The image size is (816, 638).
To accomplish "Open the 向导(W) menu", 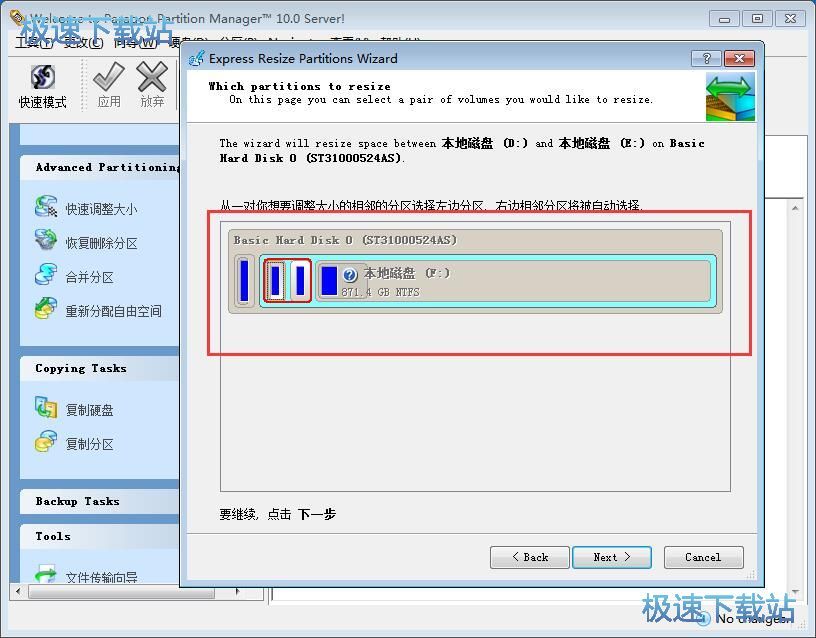I will point(135,42).
